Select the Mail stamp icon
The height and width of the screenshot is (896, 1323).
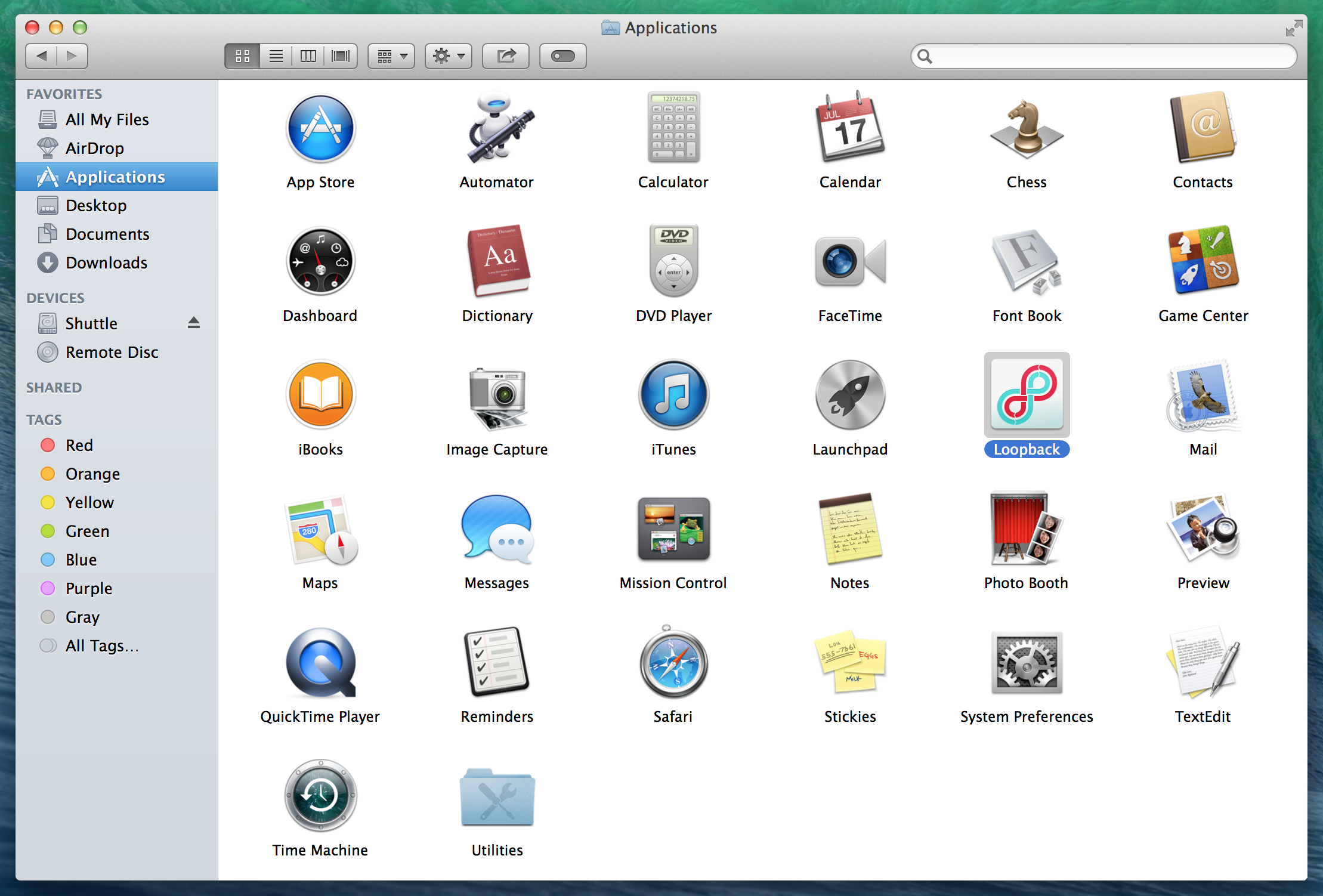(x=1203, y=394)
